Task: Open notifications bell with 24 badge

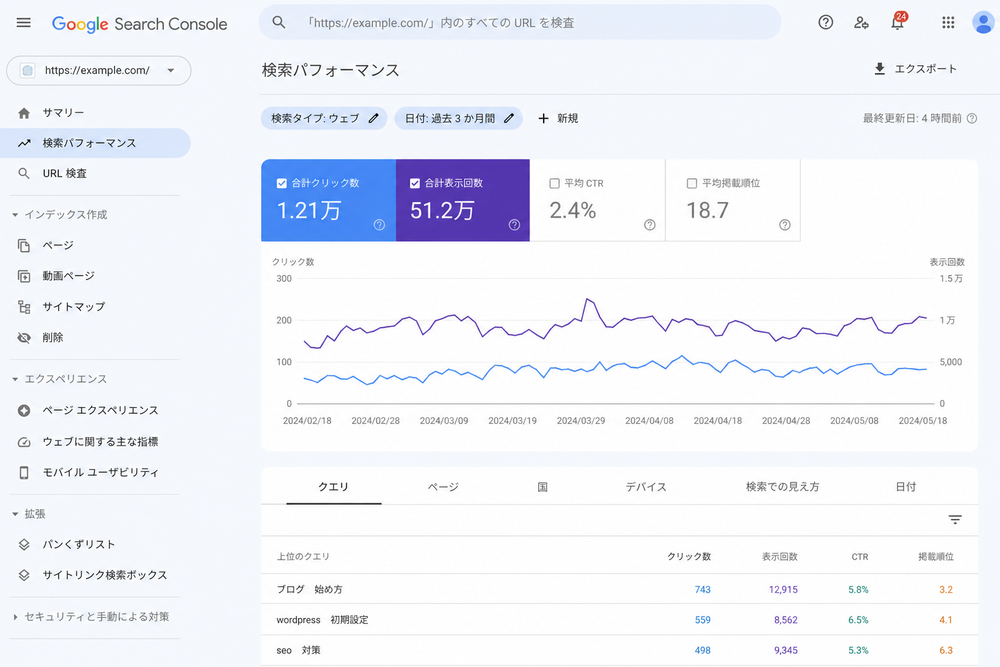Action: point(898,22)
